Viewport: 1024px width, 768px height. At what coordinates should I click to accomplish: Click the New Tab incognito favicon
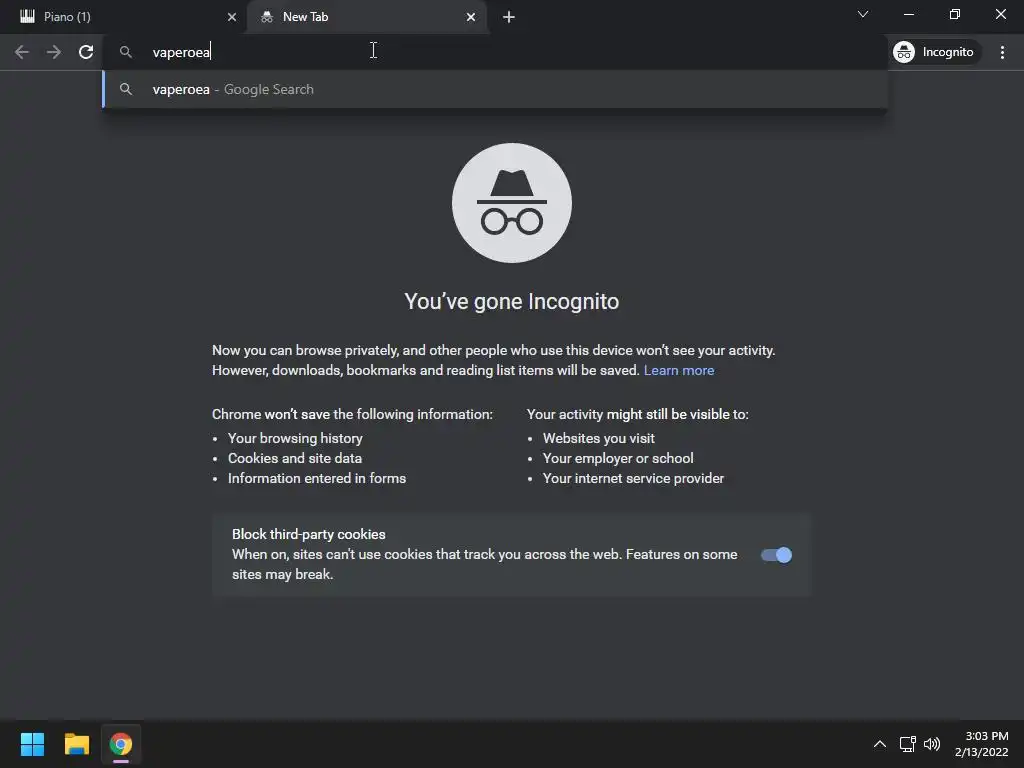click(x=266, y=17)
